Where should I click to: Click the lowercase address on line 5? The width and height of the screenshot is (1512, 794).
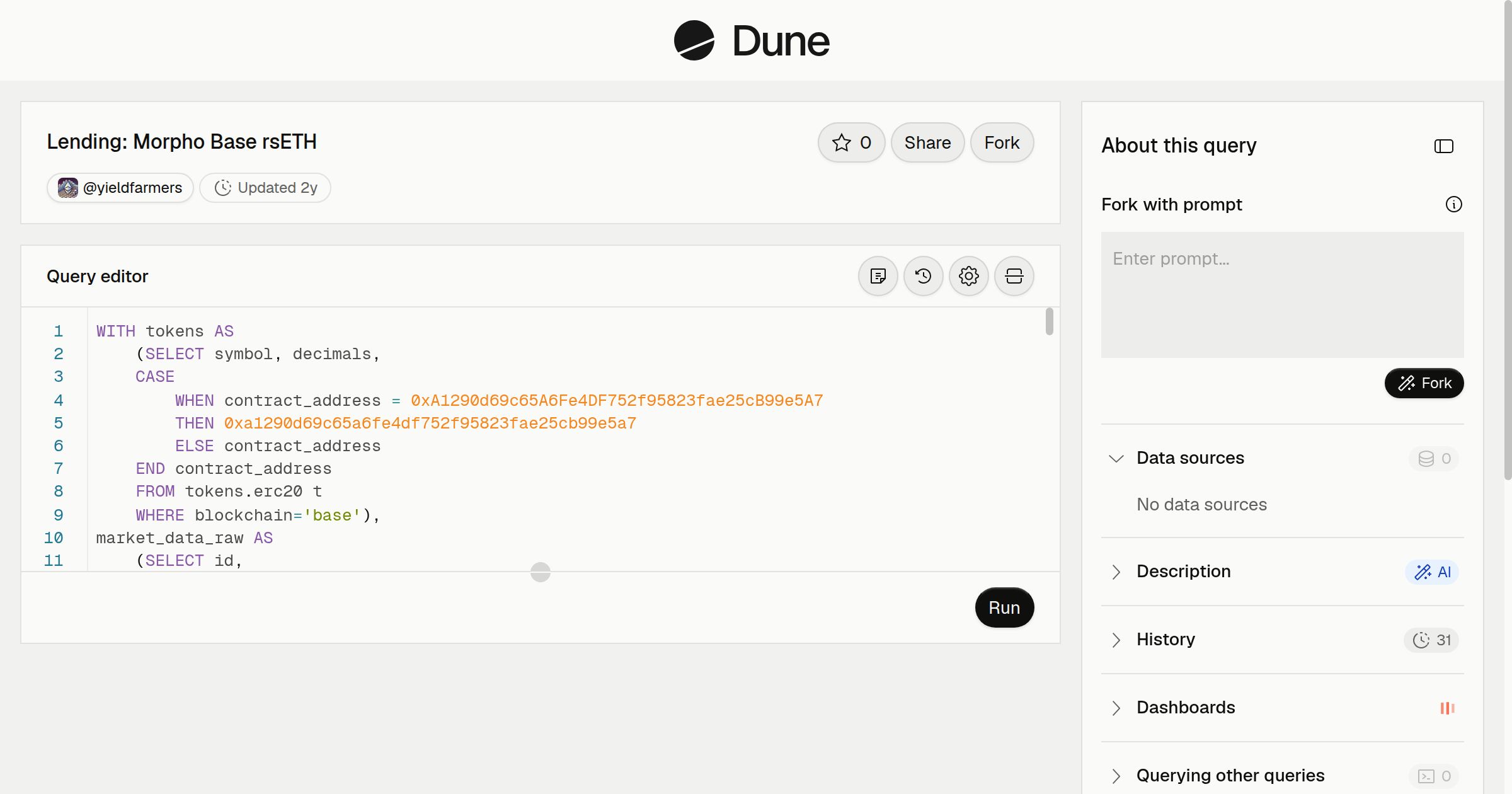pos(430,423)
